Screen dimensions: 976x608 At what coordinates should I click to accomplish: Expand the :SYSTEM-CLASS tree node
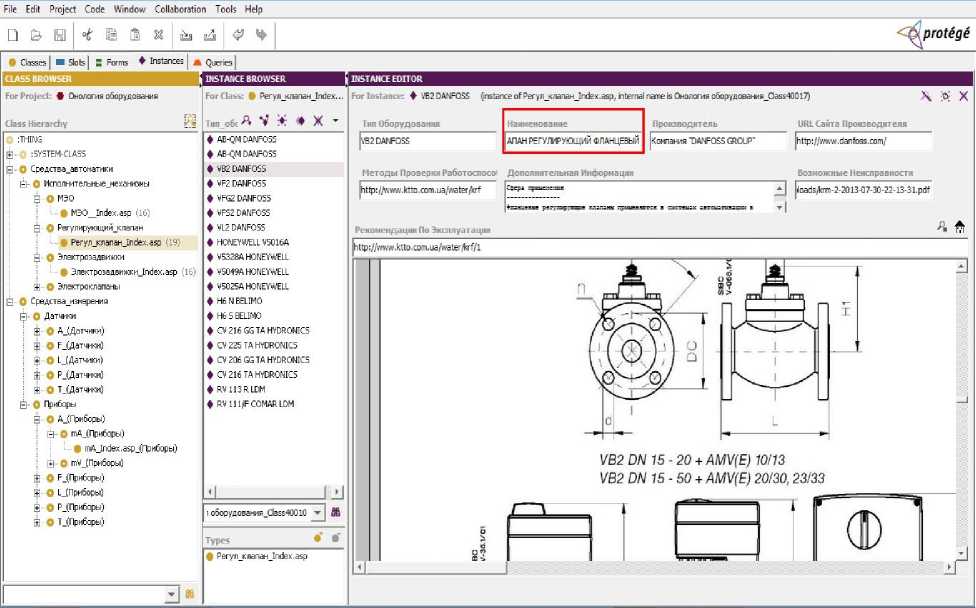click(10, 154)
